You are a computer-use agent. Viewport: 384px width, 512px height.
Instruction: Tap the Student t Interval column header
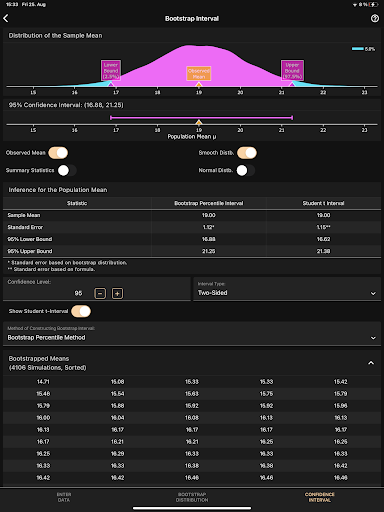[323, 203]
